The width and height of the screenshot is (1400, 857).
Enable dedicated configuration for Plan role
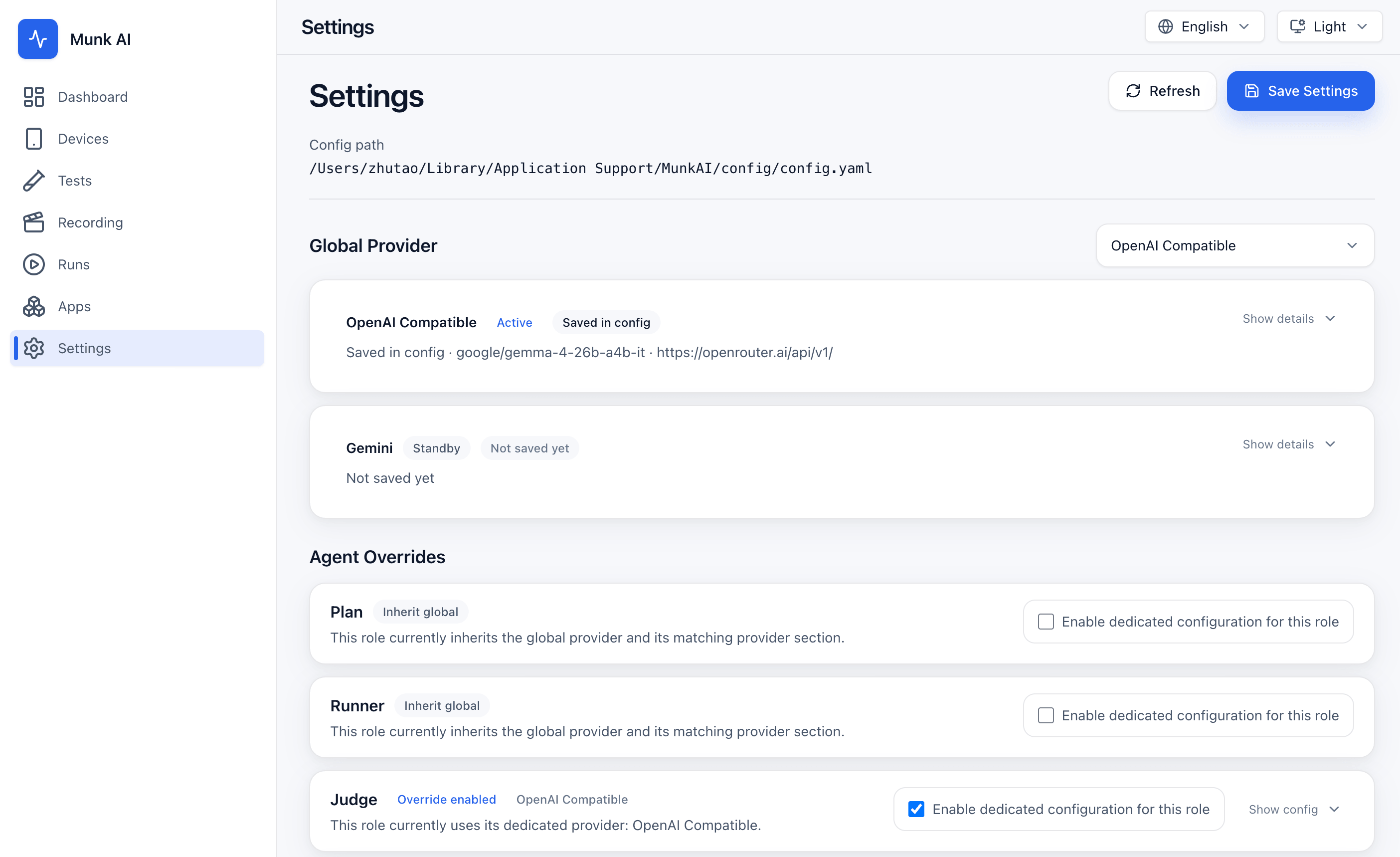[x=1046, y=621]
